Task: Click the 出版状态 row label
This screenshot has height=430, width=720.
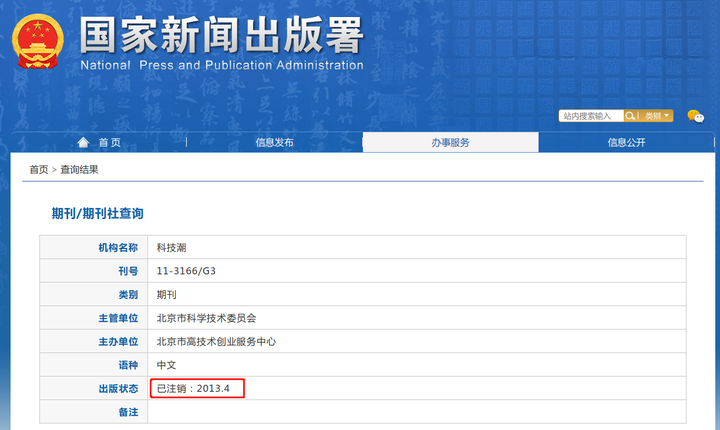Action: pyautogui.click(x=118, y=389)
